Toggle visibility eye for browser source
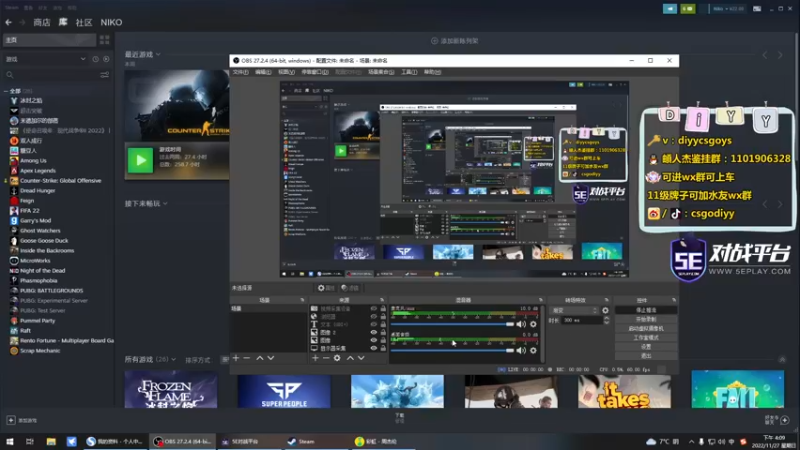Image resolution: width=800 pixels, height=450 pixels. pos(373,316)
